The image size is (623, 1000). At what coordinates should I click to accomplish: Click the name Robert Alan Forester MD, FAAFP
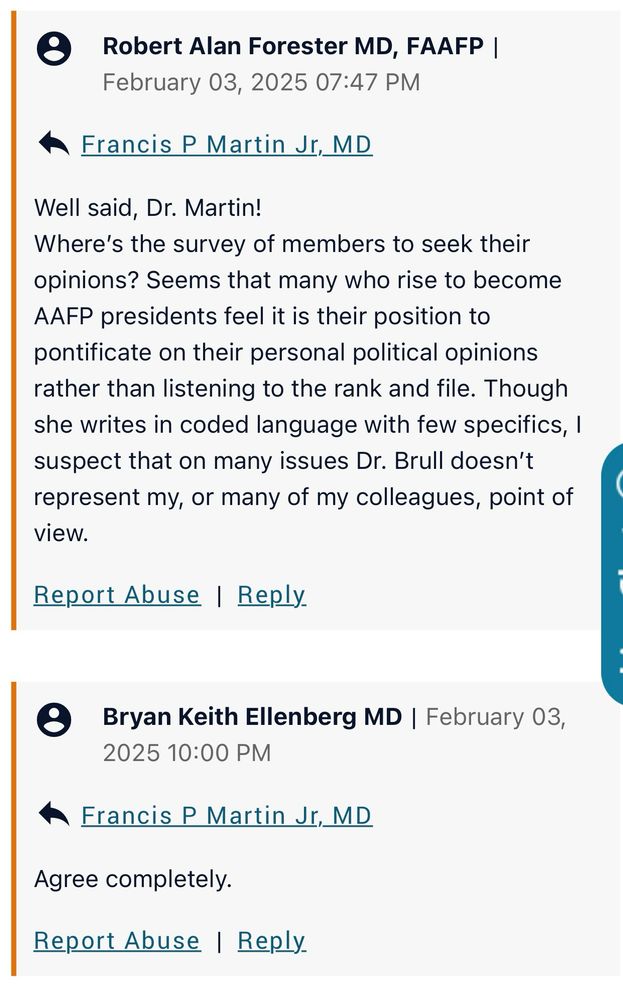point(293,46)
